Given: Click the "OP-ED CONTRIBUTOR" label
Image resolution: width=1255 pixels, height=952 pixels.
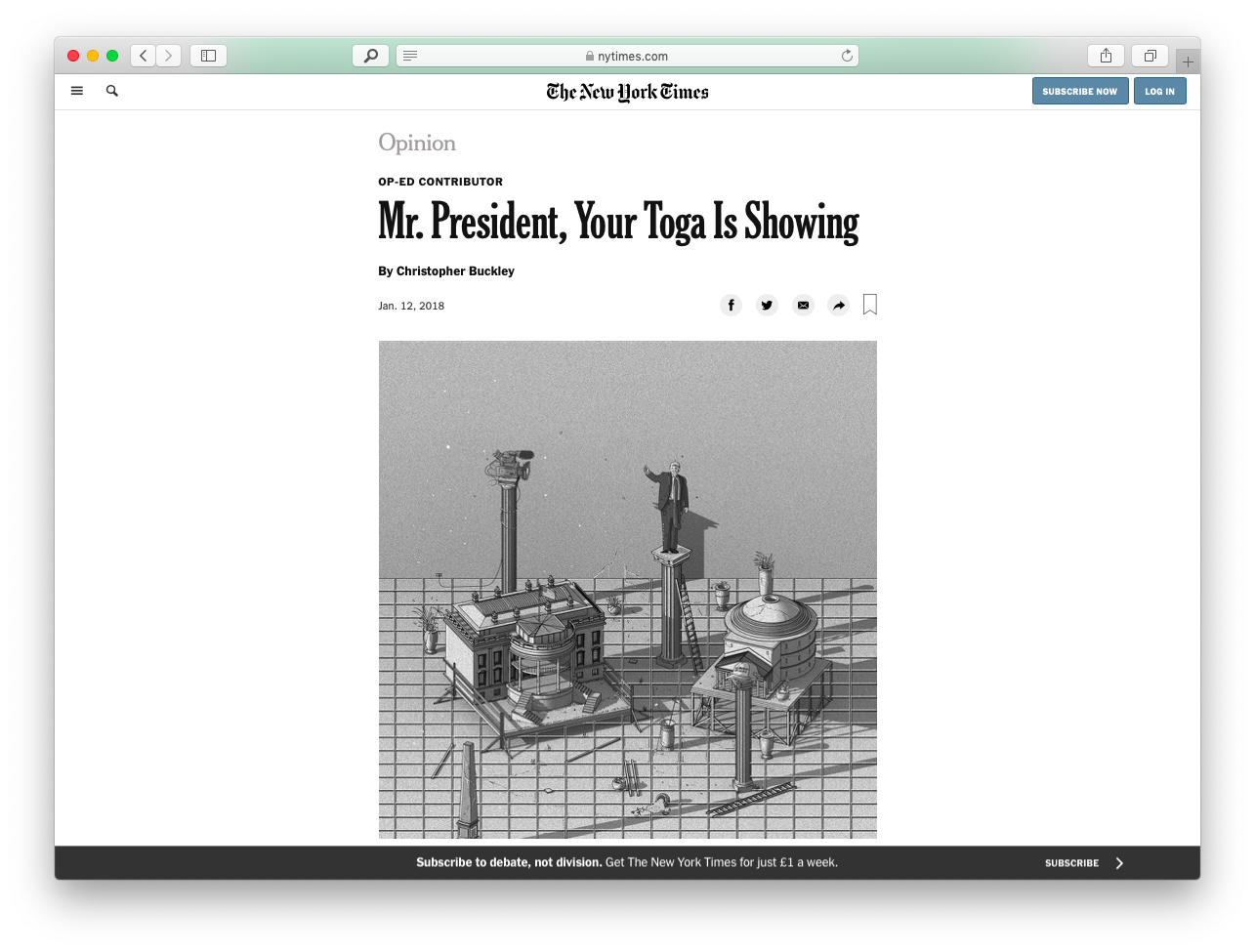Looking at the screenshot, I should [440, 182].
